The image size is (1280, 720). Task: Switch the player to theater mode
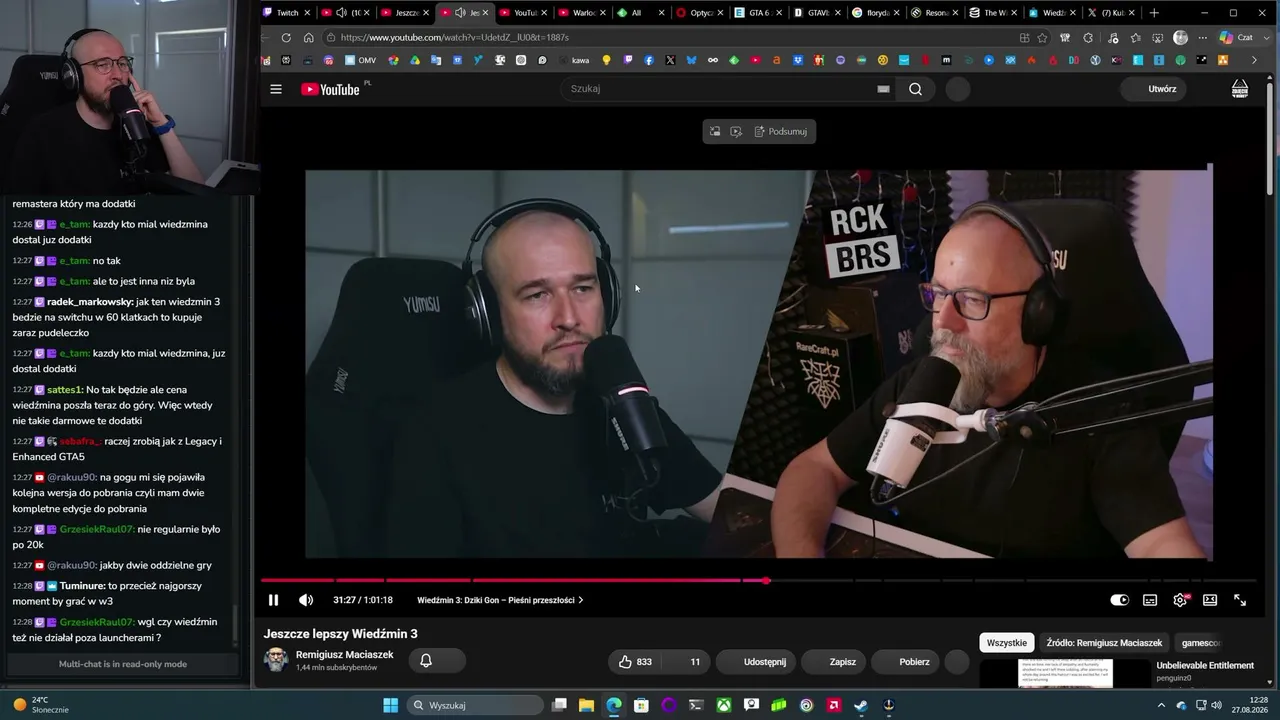1210,600
